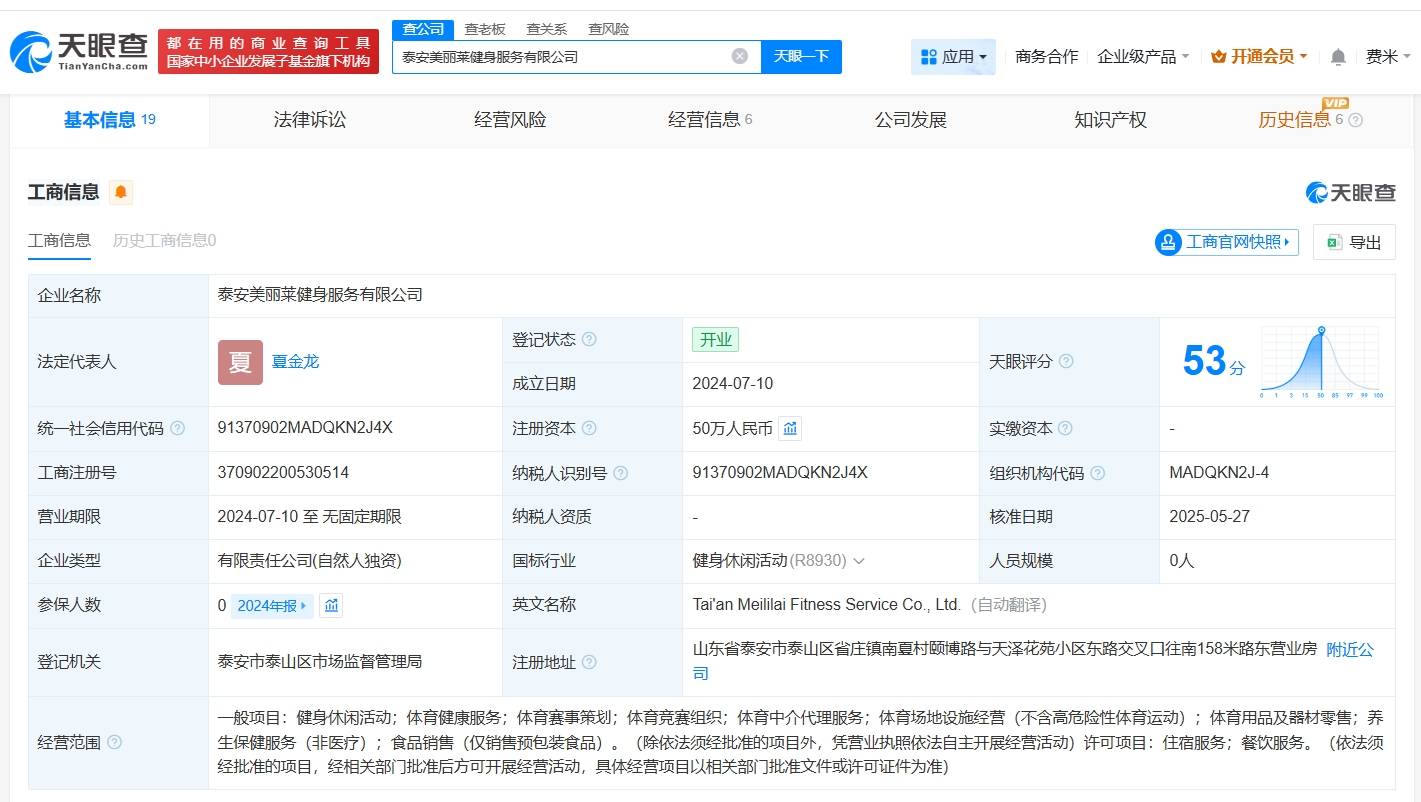Click the 导出 export button
1421x802 pixels.
point(1354,242)
